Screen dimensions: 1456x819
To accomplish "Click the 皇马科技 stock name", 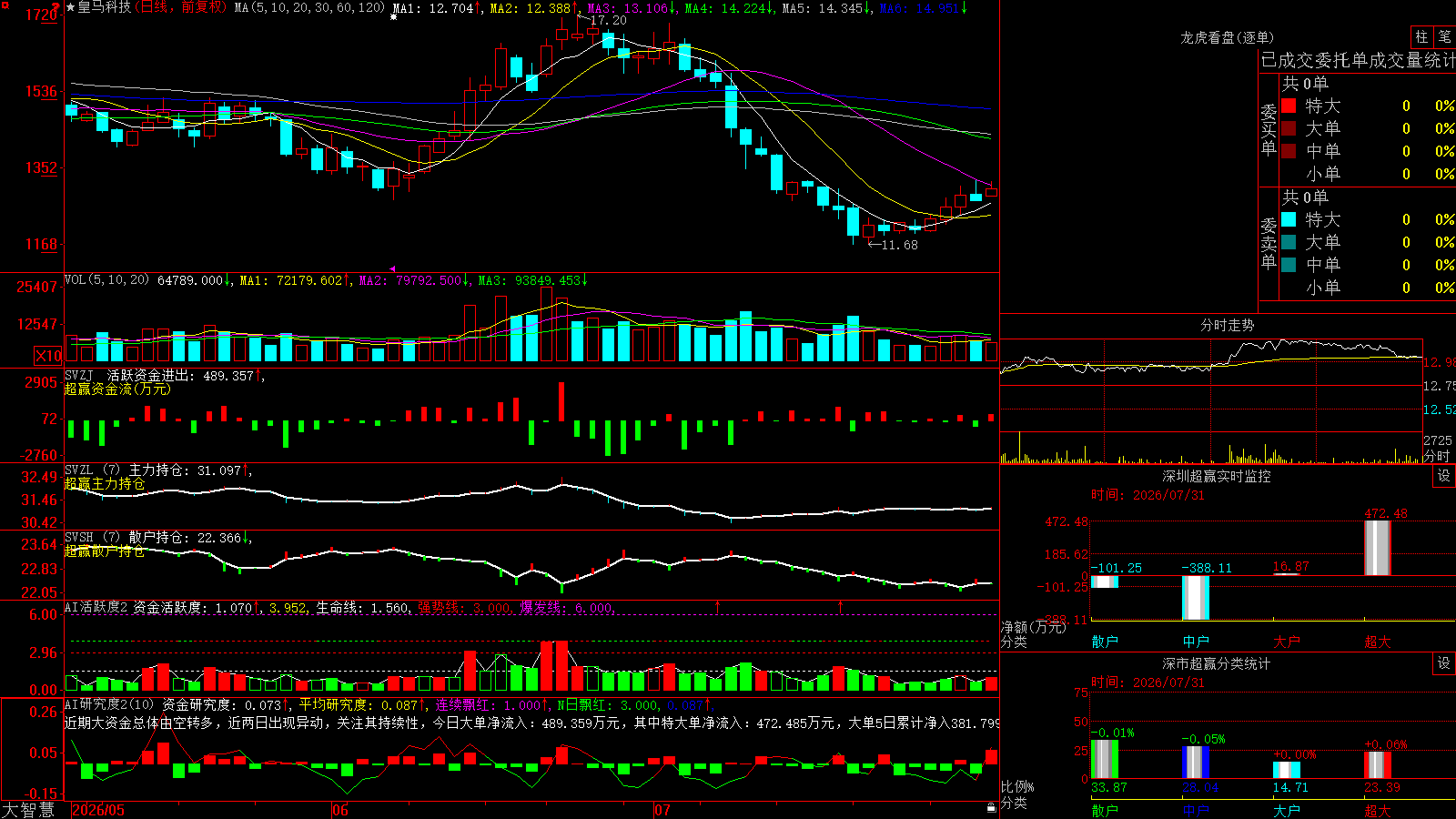I will point(105,7).
